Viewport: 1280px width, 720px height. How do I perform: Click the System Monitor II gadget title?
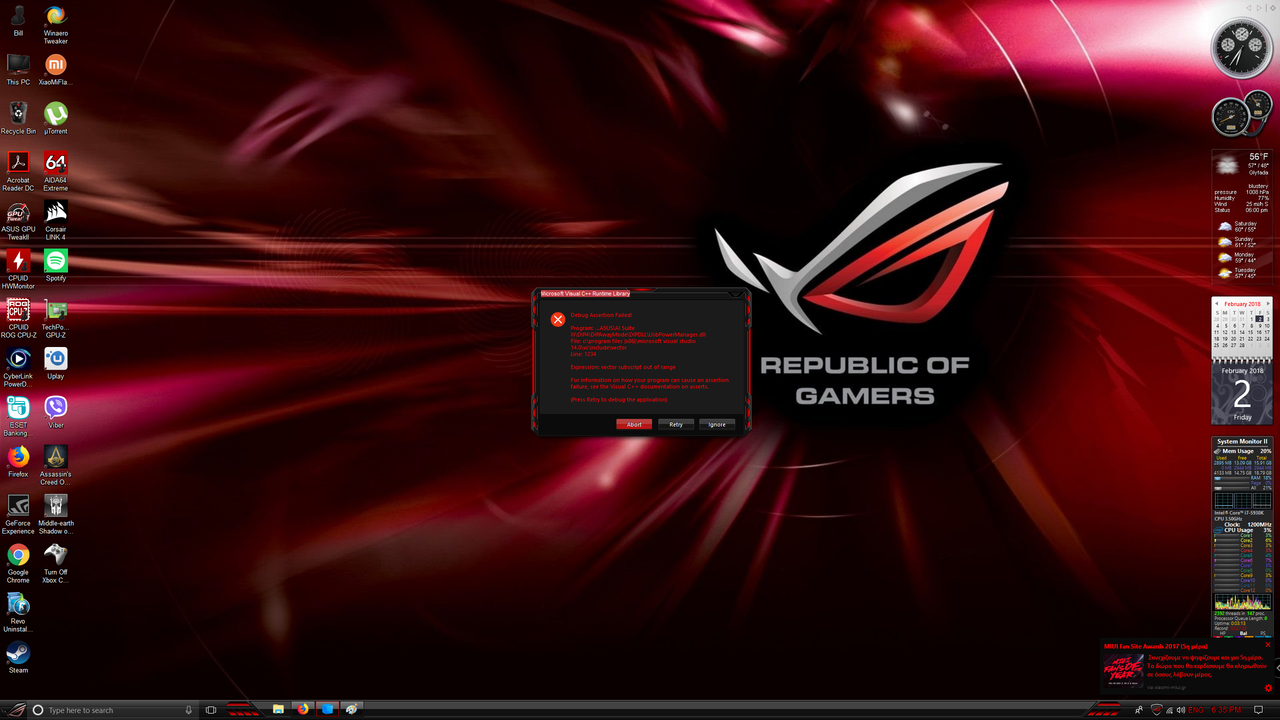[x=1242, y=441]
